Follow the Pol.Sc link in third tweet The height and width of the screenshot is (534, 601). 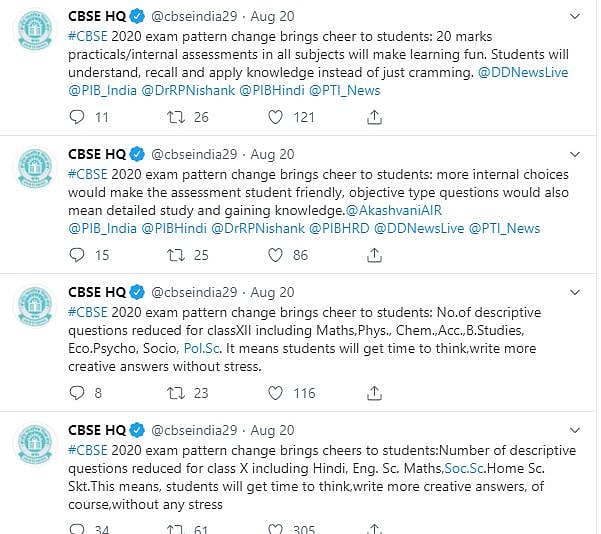tap(202, 348)
